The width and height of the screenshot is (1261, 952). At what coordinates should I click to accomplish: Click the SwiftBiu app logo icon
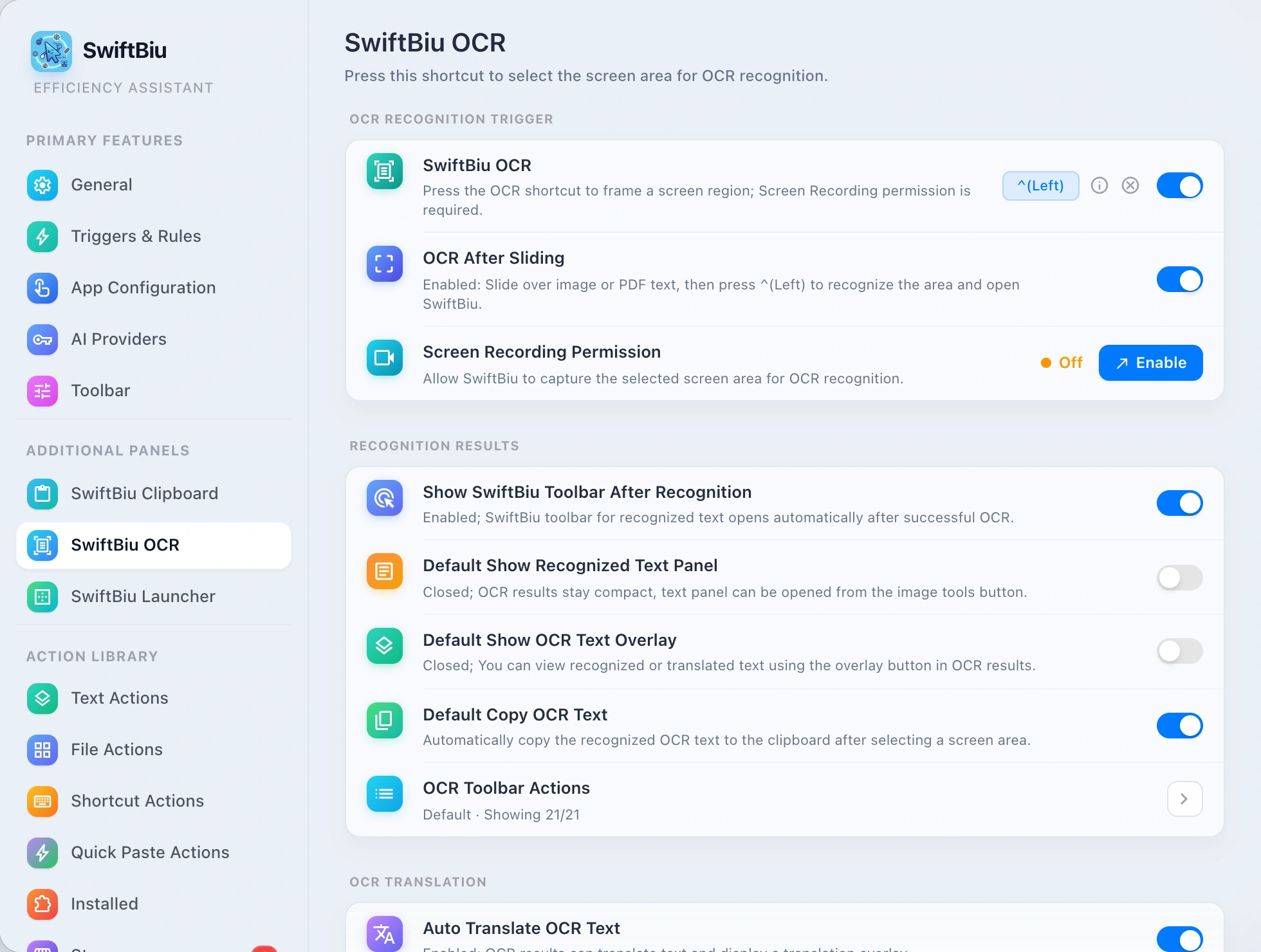(51, 51)
